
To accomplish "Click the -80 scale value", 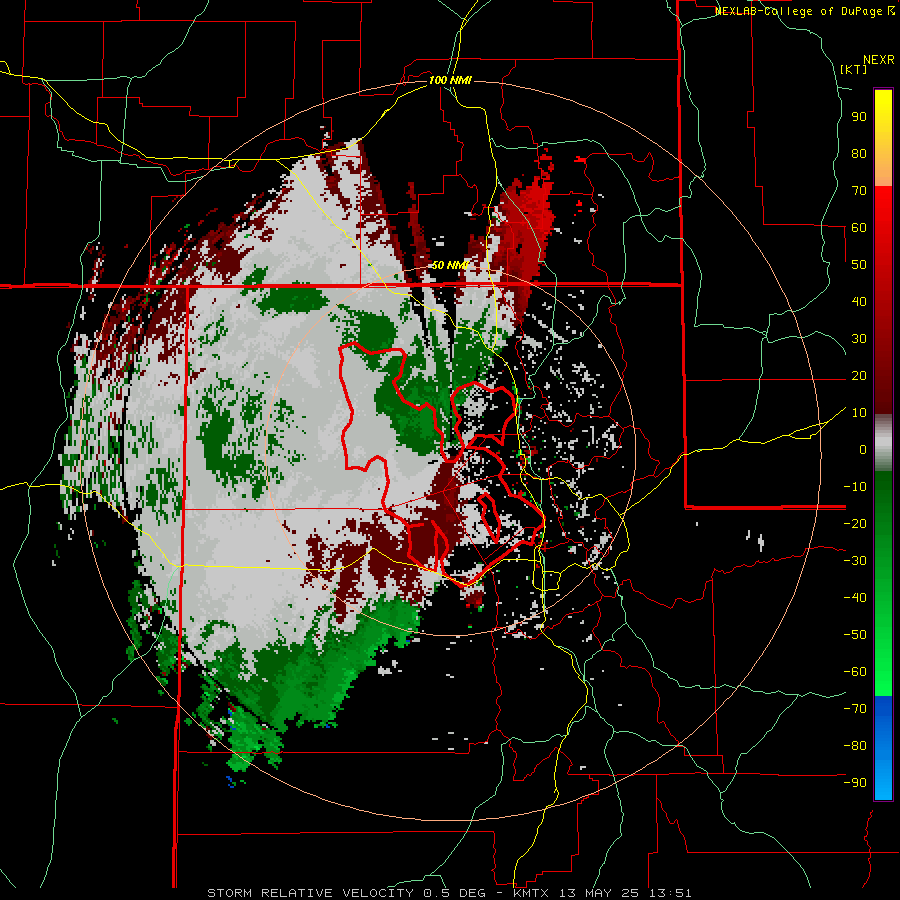I will pyautogui.click(x=855, y=746).
